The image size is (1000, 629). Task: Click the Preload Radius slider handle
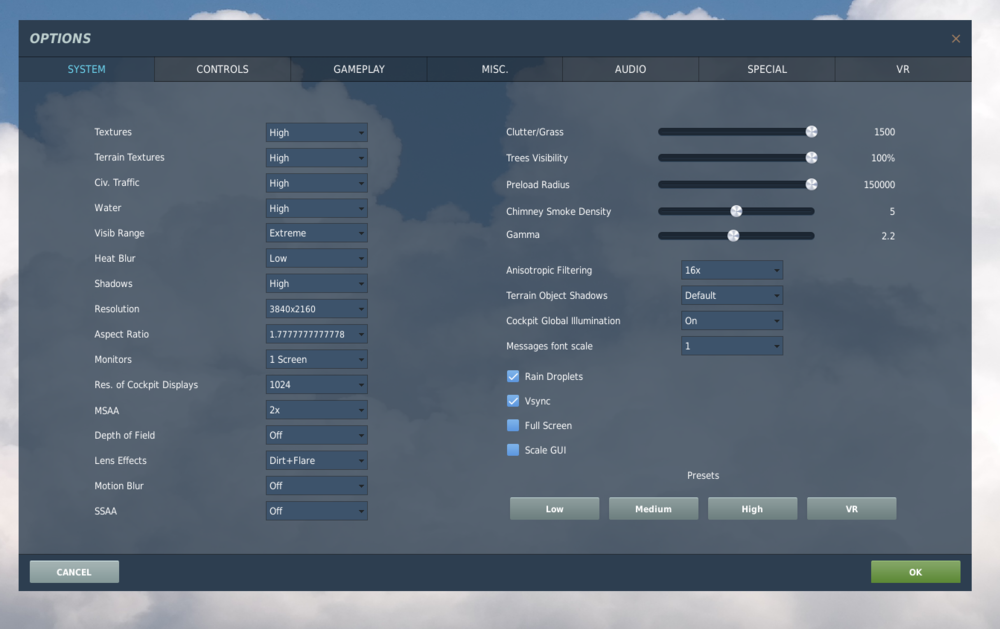tap(811, 184)
